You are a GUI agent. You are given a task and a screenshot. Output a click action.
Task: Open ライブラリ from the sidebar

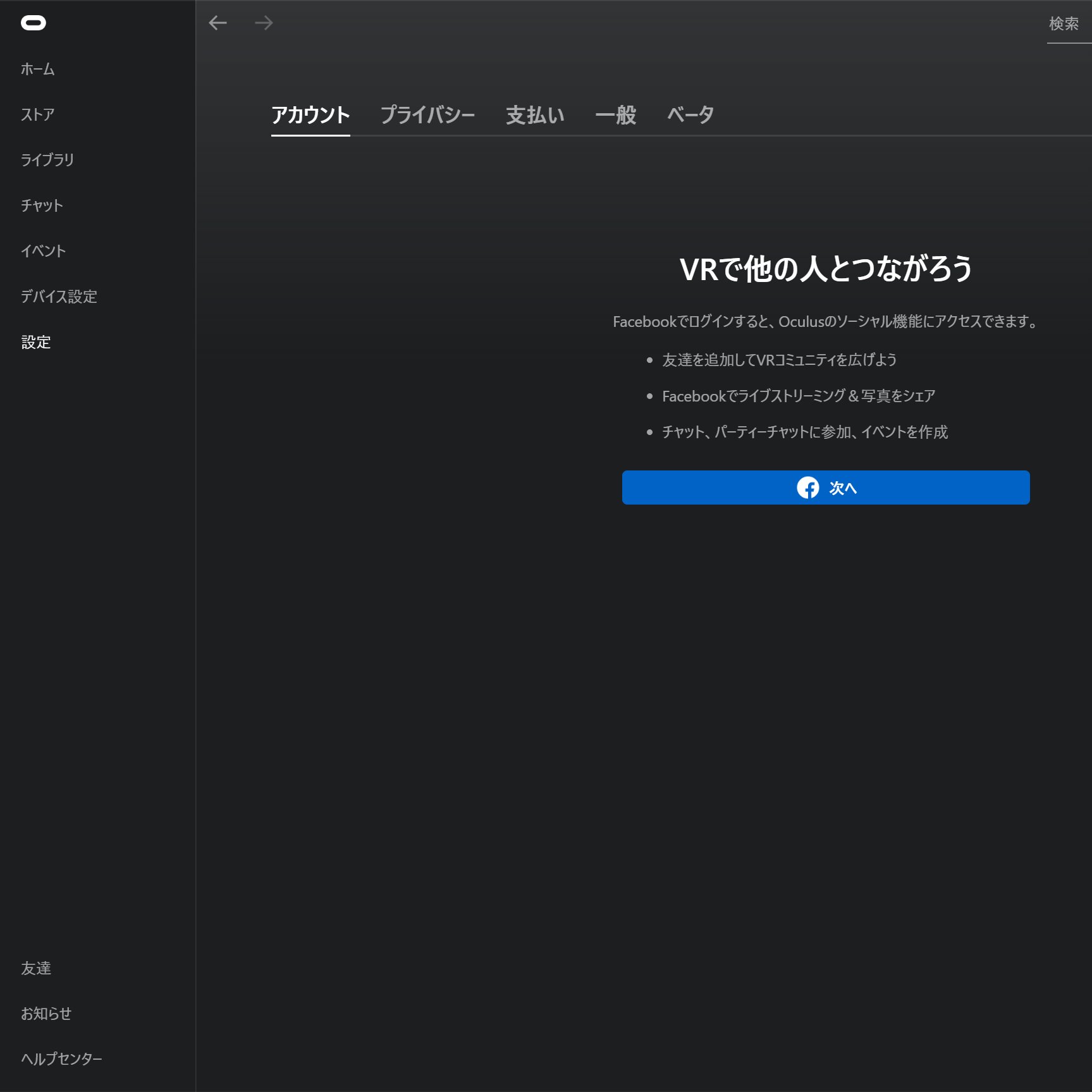[x=47, y=161]
